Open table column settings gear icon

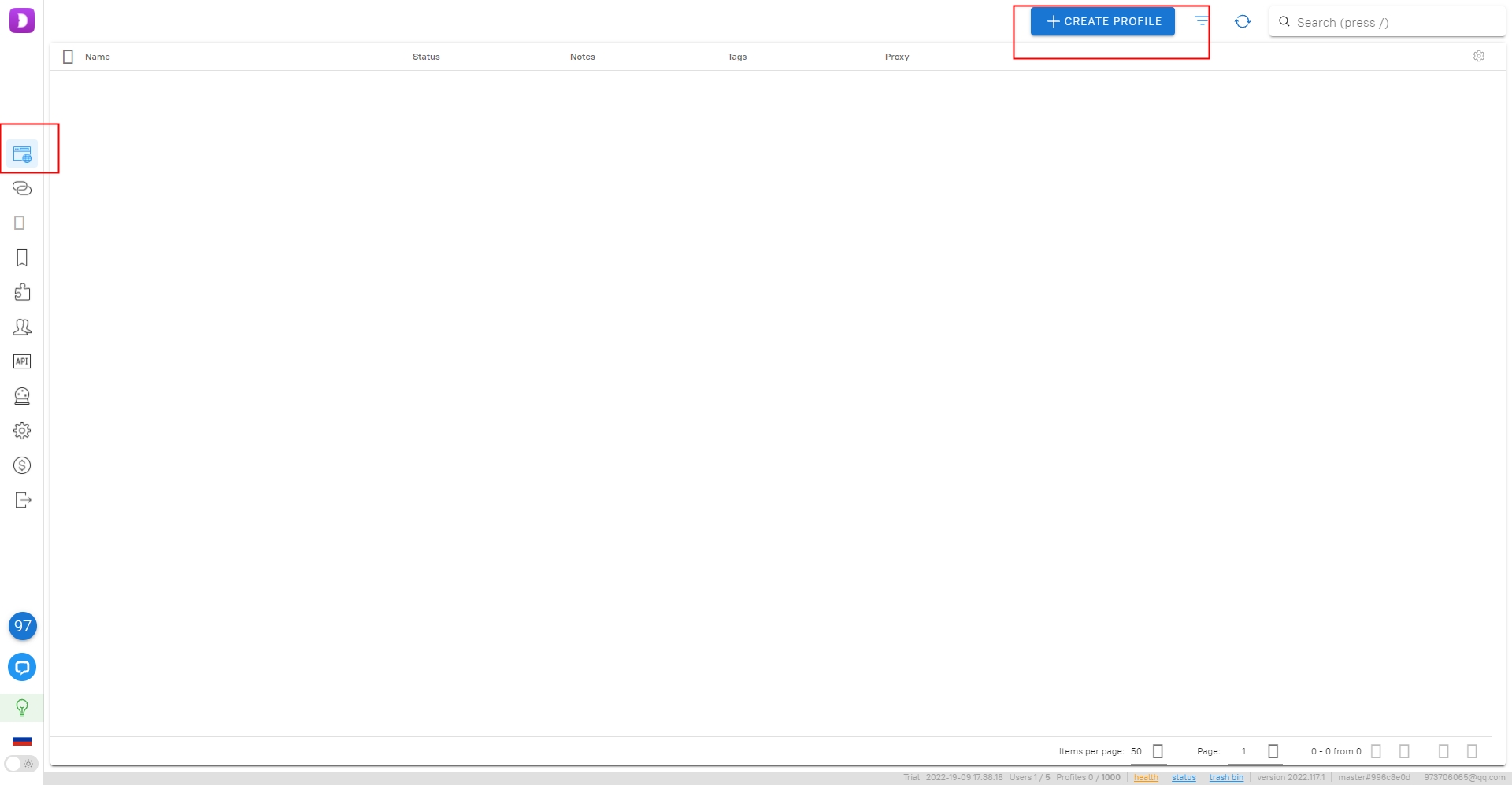1478,56
